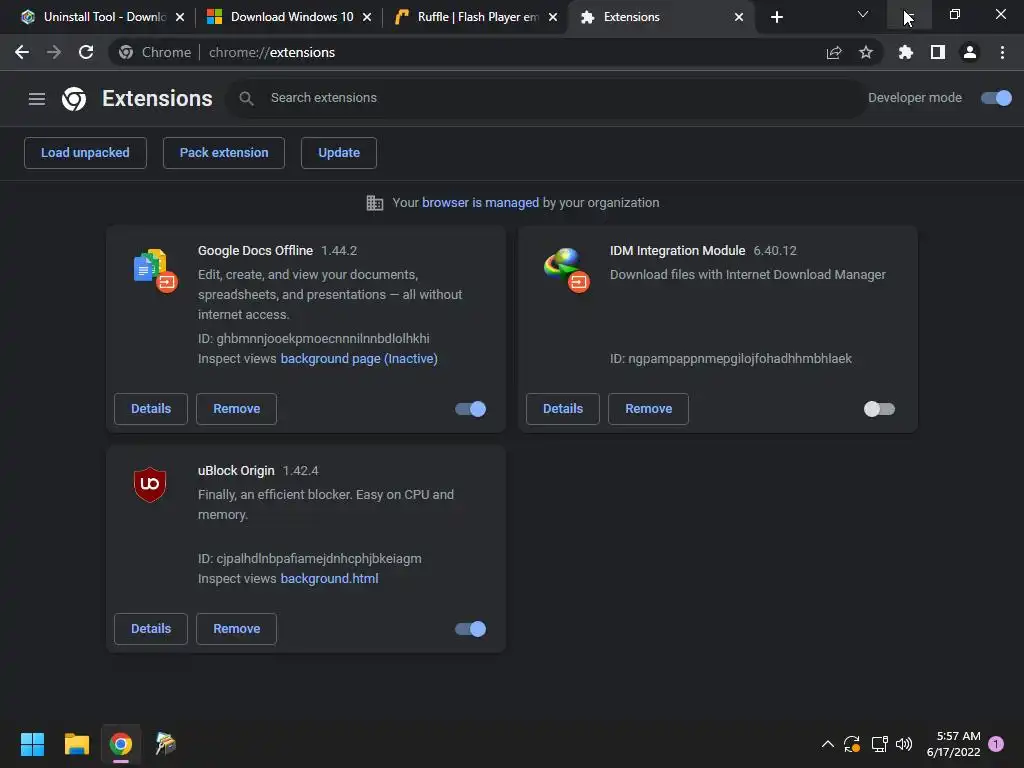Open the side panel icon
Viewport: 1024px width, 768px height.
[x=938, y=52]
